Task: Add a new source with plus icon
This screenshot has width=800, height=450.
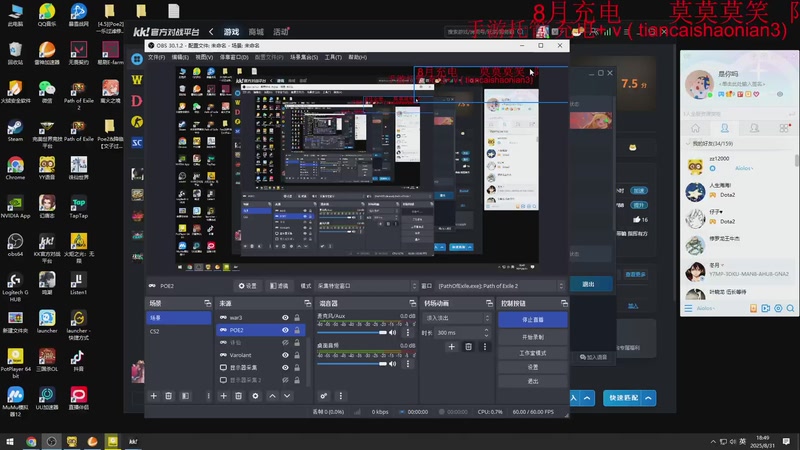Action: click(x=223, y=396)
